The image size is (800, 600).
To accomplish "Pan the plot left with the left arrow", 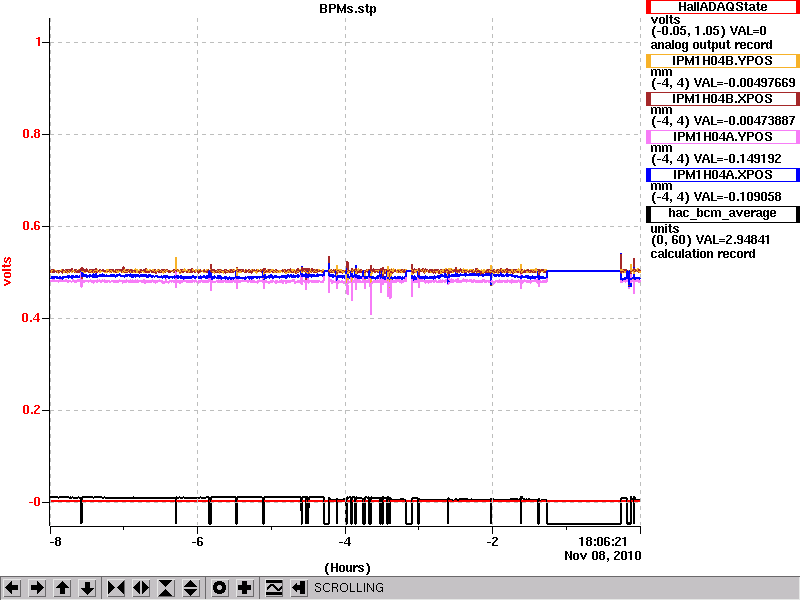I will tap(12, 588).
